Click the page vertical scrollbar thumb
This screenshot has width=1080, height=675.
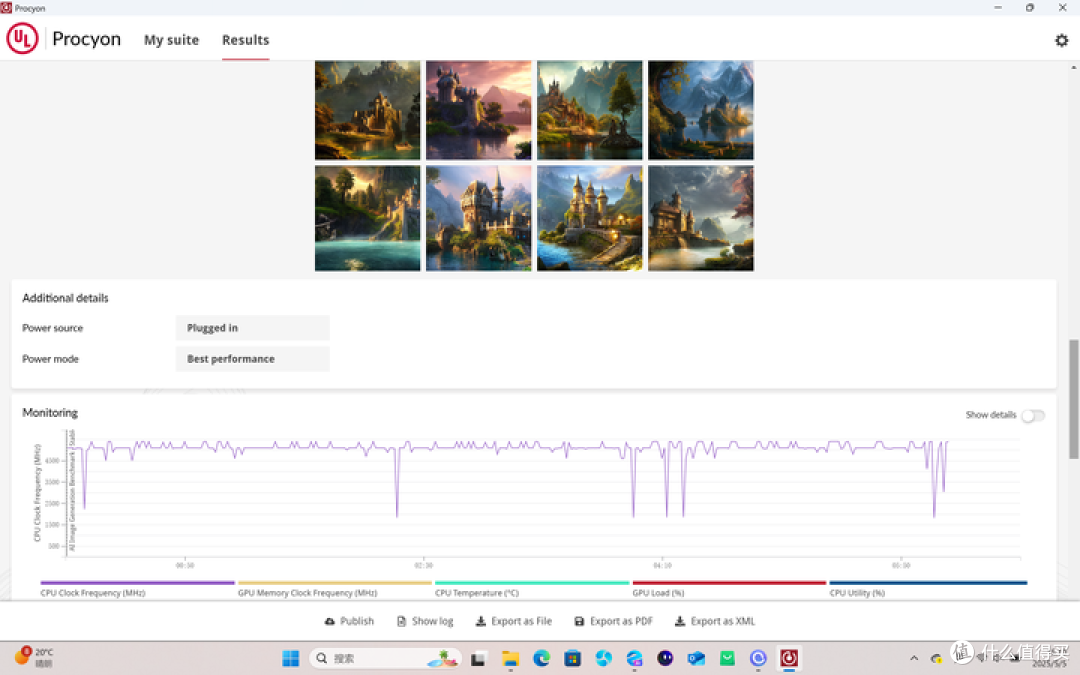point(1073,399)
